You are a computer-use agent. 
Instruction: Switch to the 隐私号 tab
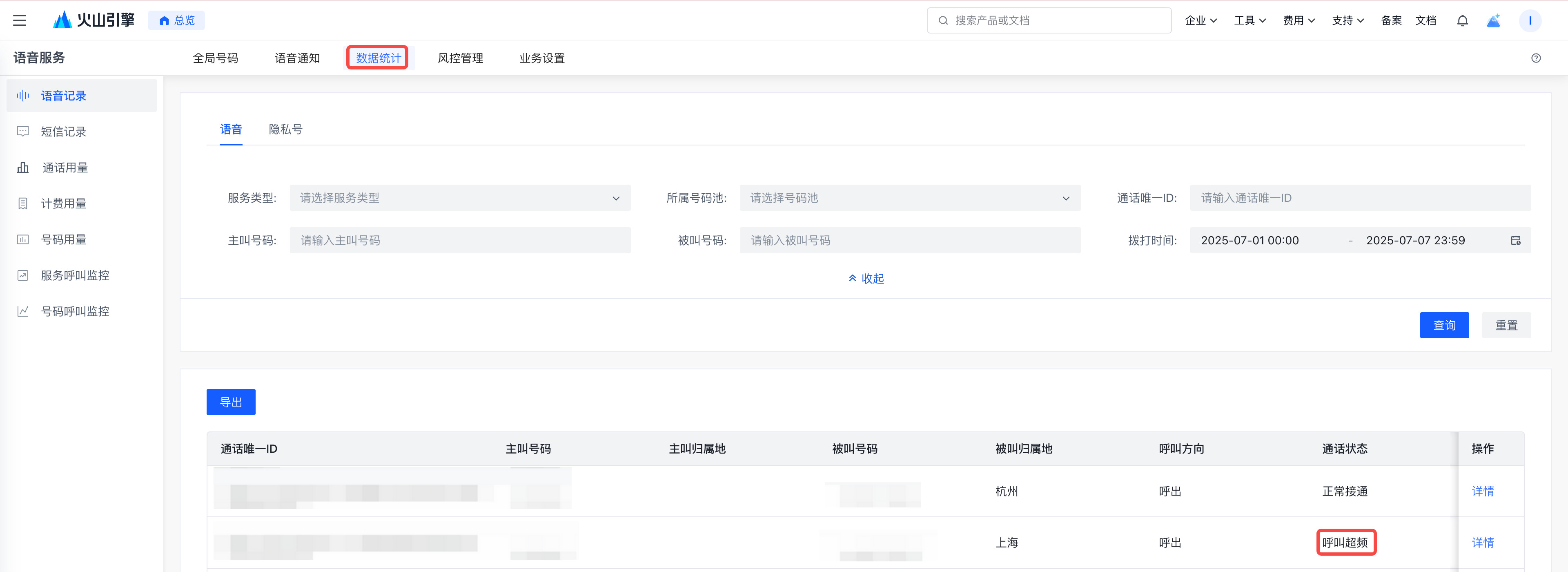click(285, 129)
